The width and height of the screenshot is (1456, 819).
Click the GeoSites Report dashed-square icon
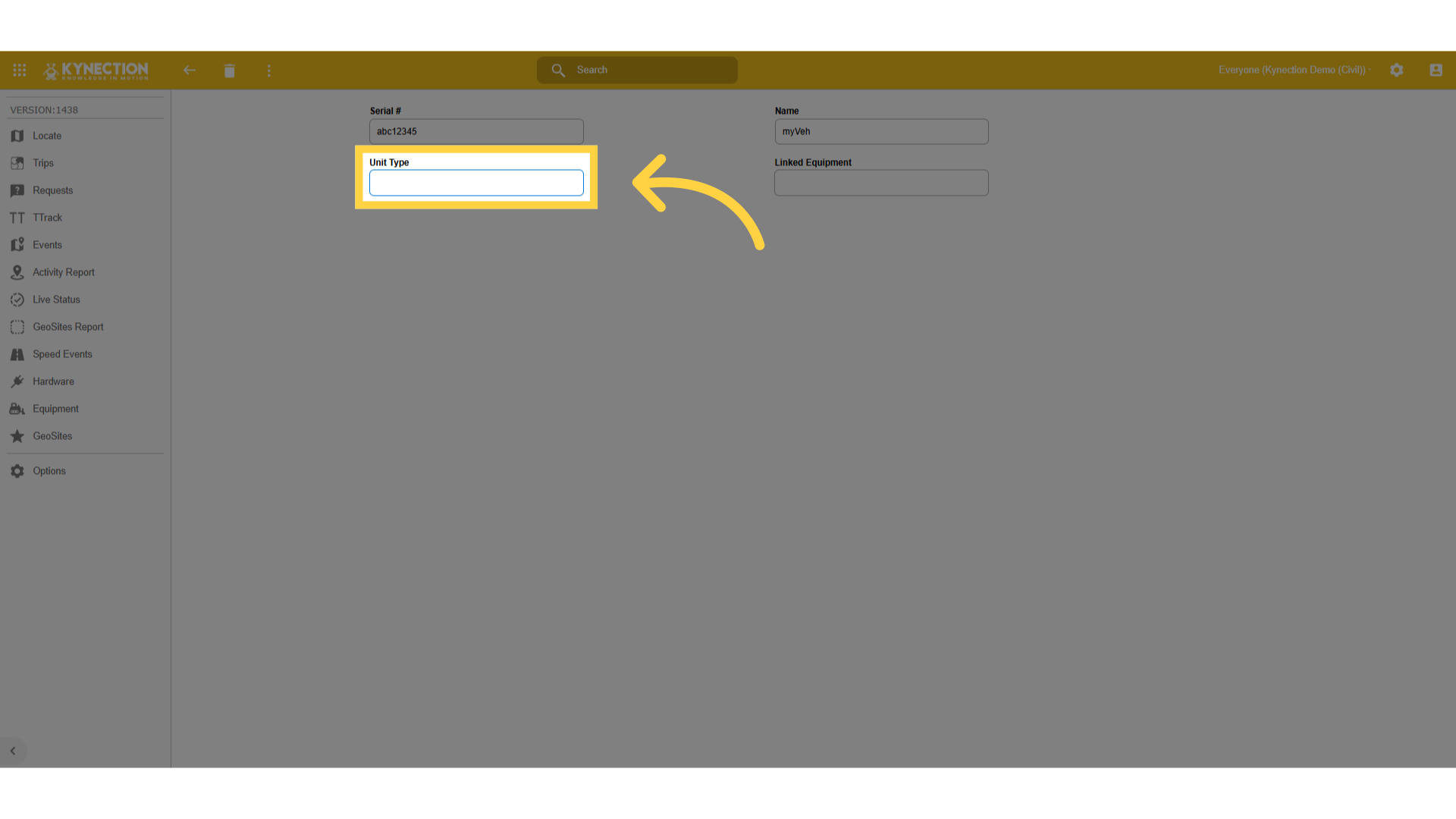17,327
